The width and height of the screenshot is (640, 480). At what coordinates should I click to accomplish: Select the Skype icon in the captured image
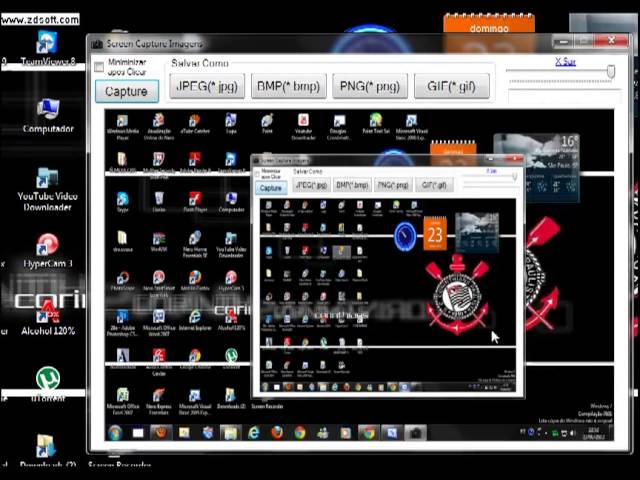point(122,202)
